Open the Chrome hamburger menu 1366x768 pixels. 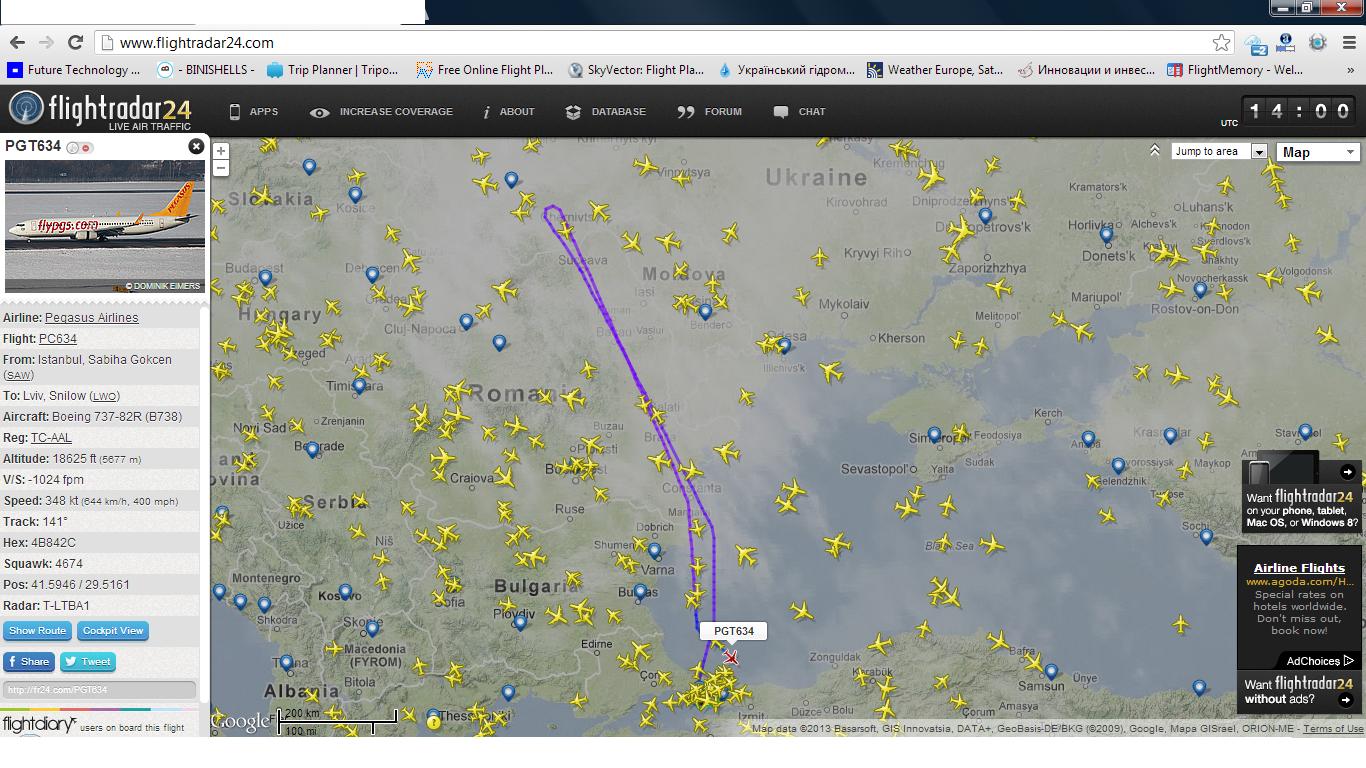1346,42
